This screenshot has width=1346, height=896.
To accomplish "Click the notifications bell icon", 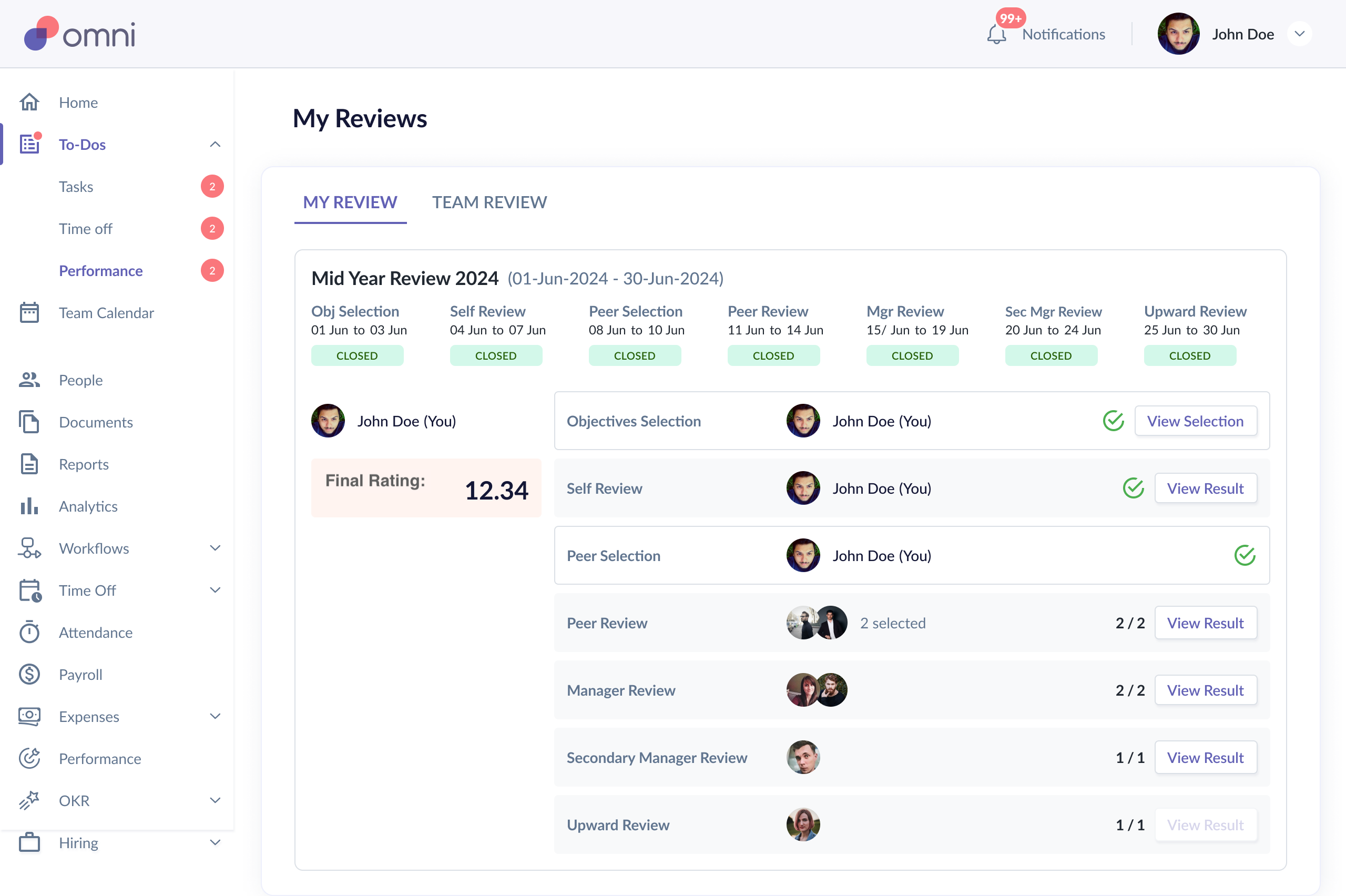I will [x=996, y=34].
